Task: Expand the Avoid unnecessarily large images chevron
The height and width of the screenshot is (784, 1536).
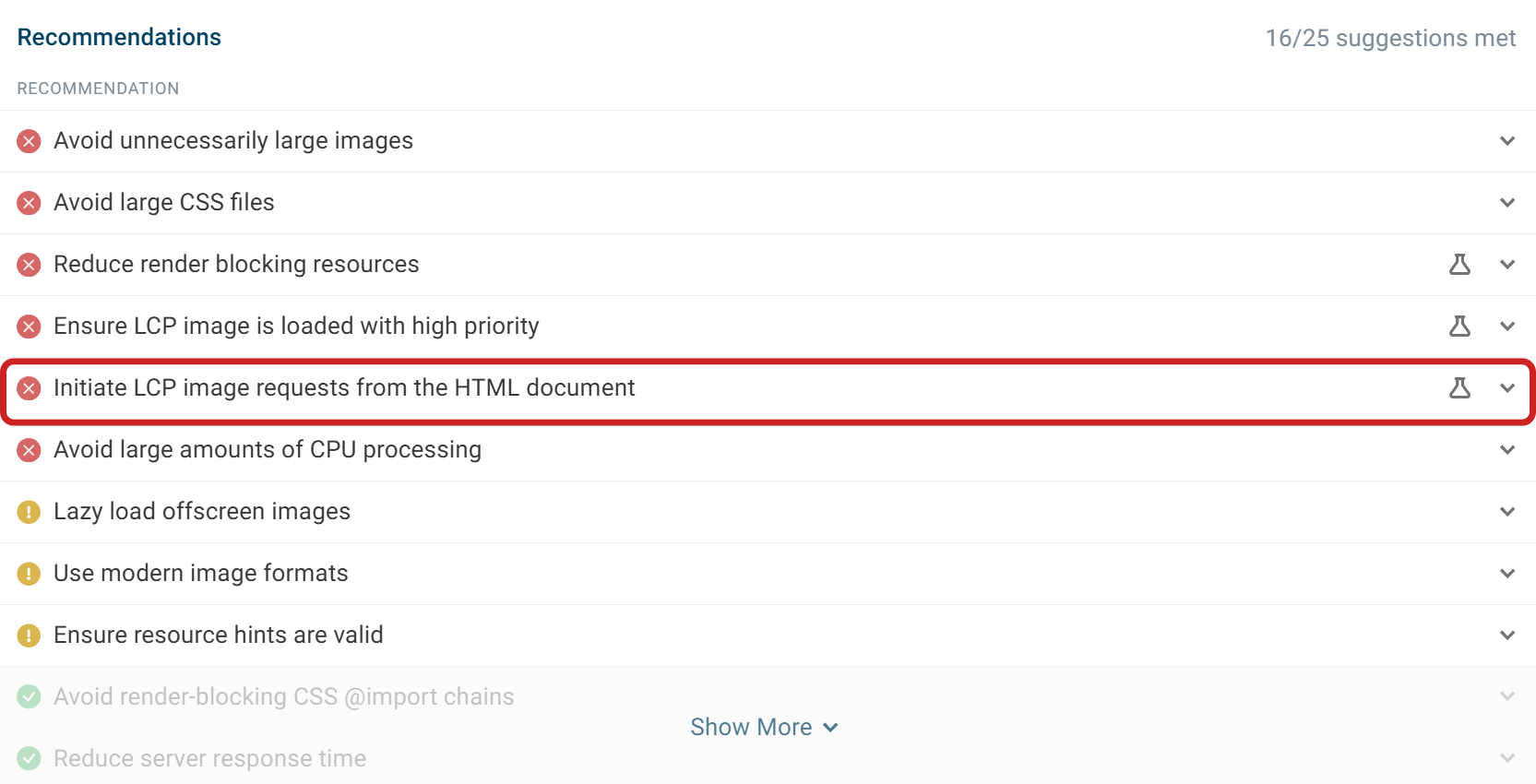Action: [x=1507, y=141]
